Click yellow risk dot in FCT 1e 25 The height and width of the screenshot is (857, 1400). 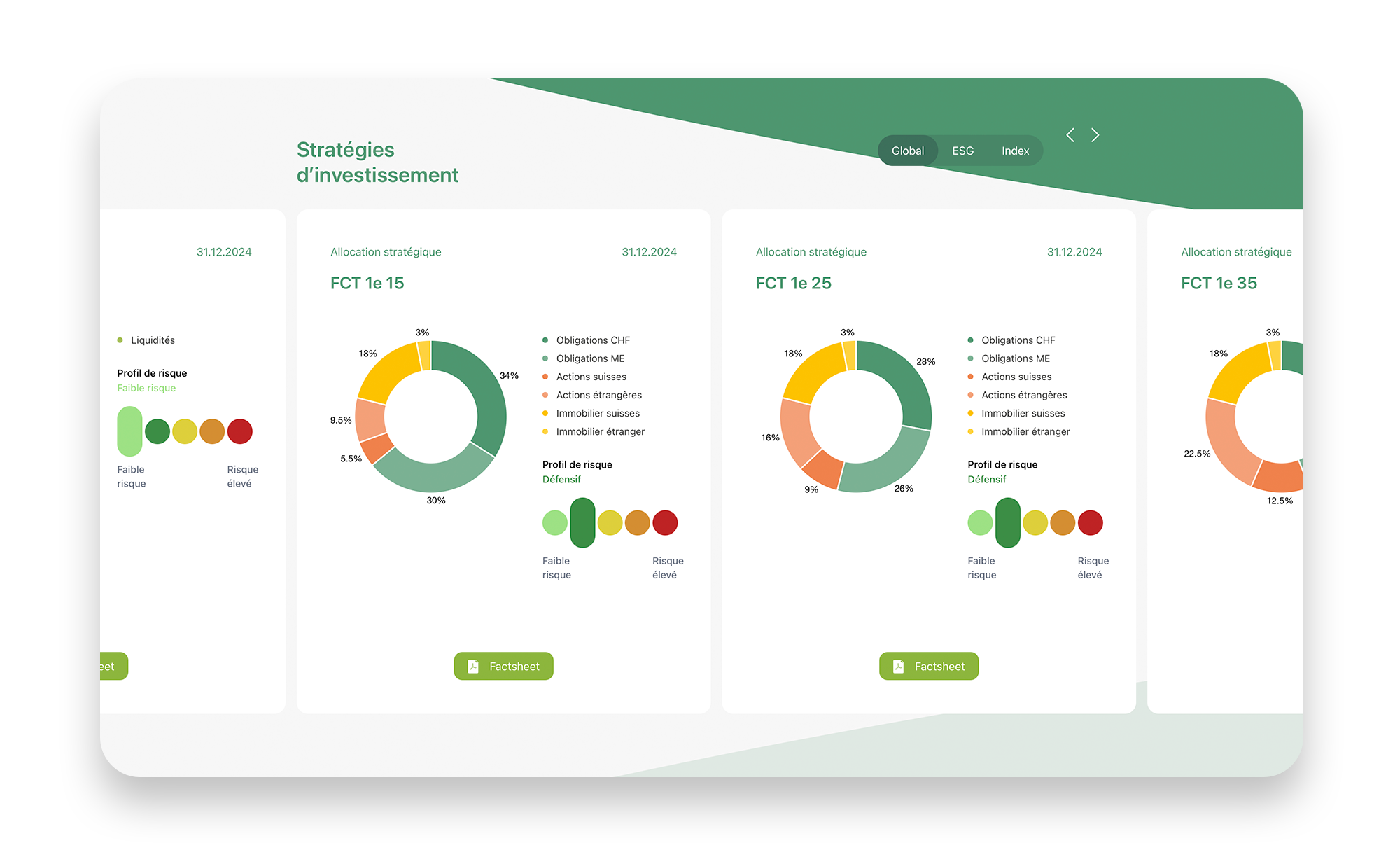1035,523
